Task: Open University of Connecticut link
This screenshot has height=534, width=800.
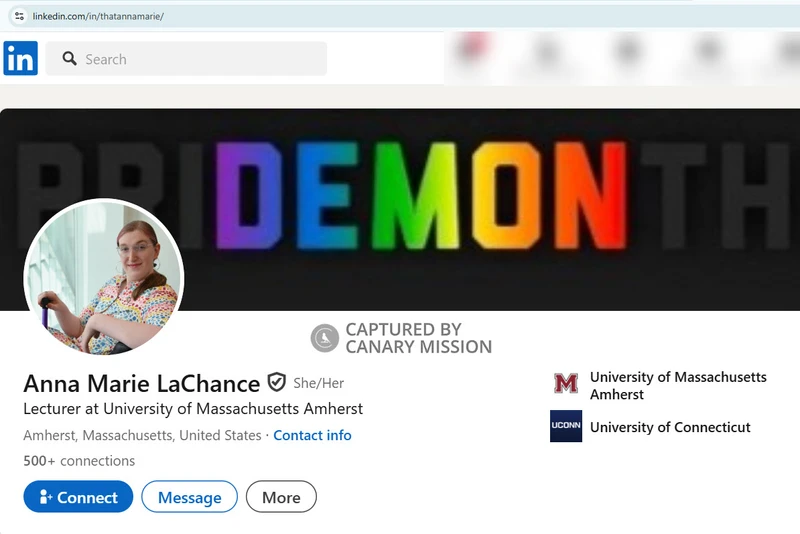Action: 670,427
